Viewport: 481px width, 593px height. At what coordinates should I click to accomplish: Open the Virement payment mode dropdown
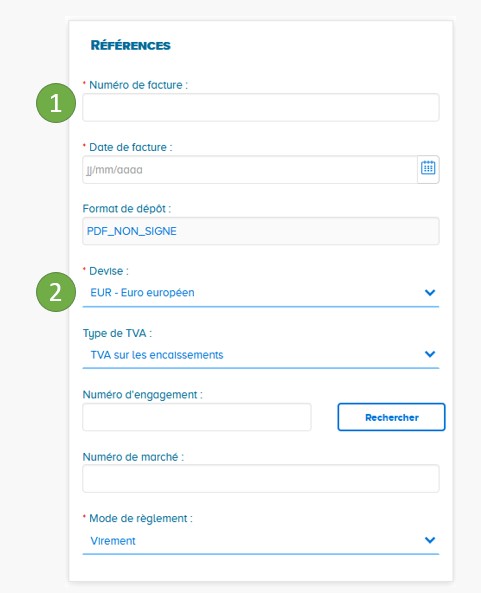point(261,541)
